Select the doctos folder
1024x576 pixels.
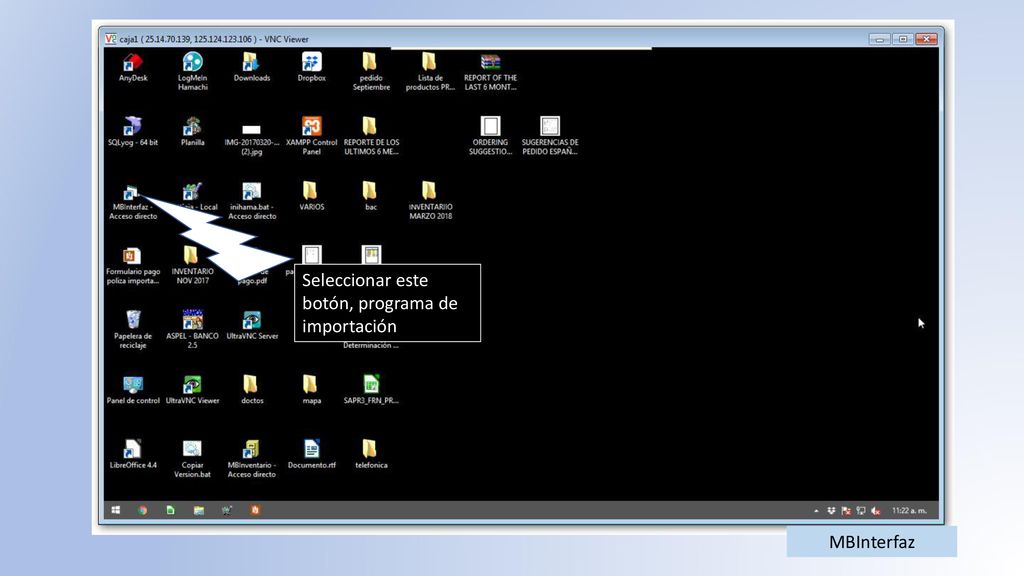pos(251,390)
